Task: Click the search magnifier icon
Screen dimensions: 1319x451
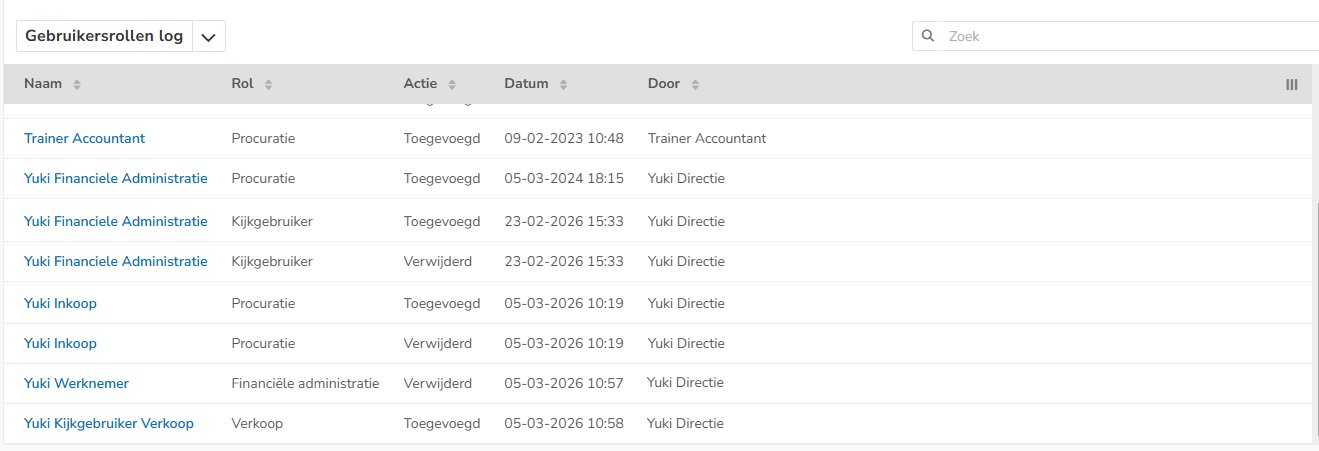Action: coord(928,36)
